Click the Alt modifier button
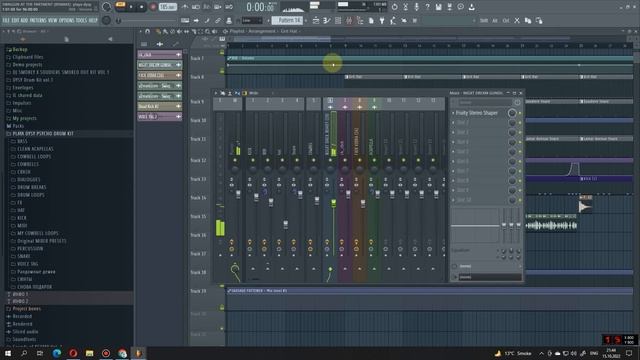 click(x=495, y=20)
